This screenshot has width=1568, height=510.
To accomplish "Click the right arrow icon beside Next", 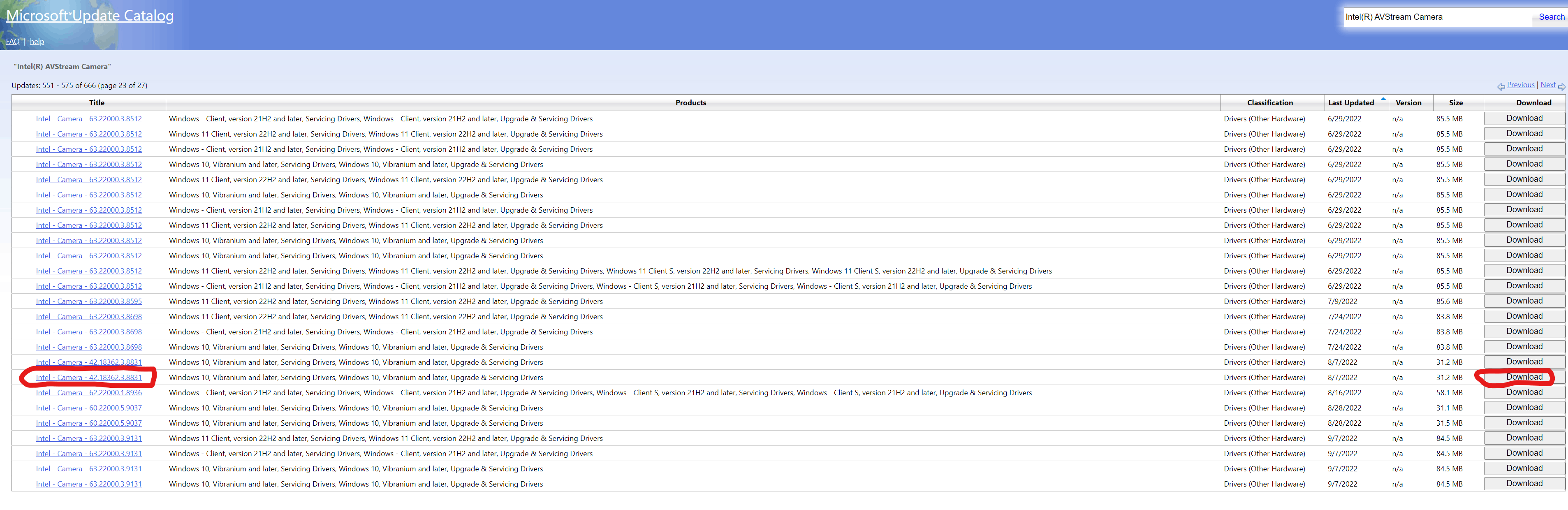I will click(x=1561, y=86).
